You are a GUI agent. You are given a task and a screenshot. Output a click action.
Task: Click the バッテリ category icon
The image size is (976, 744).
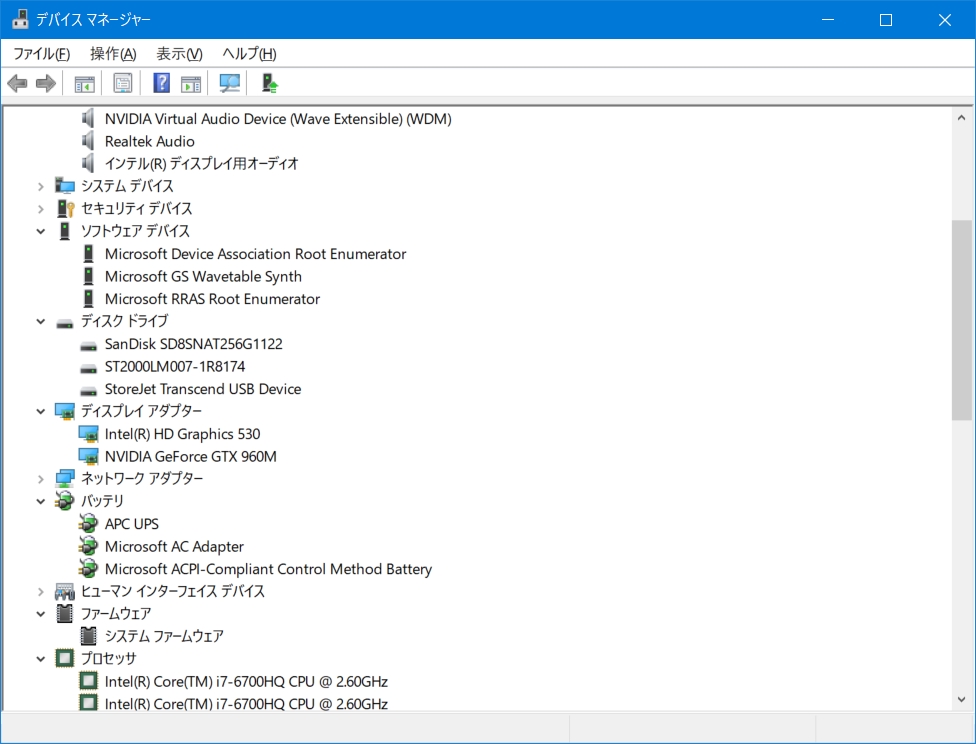click(65, 501)
